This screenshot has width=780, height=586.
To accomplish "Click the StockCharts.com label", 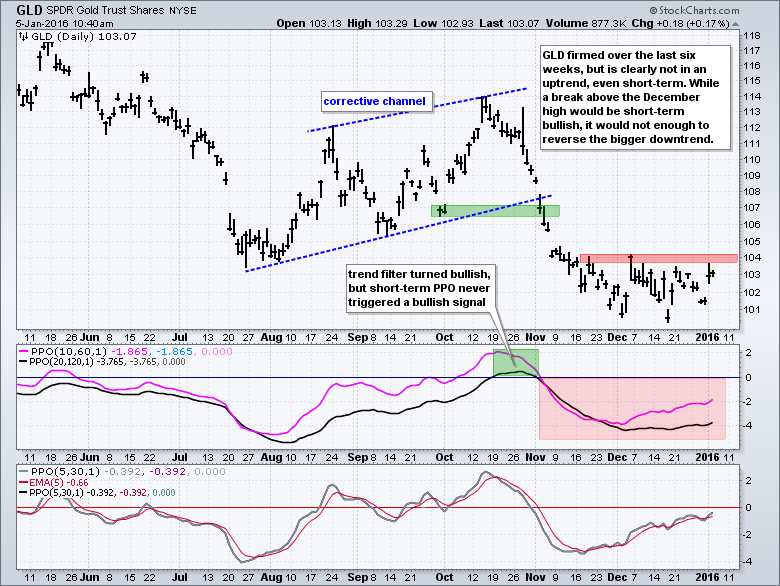I will 694,10.
